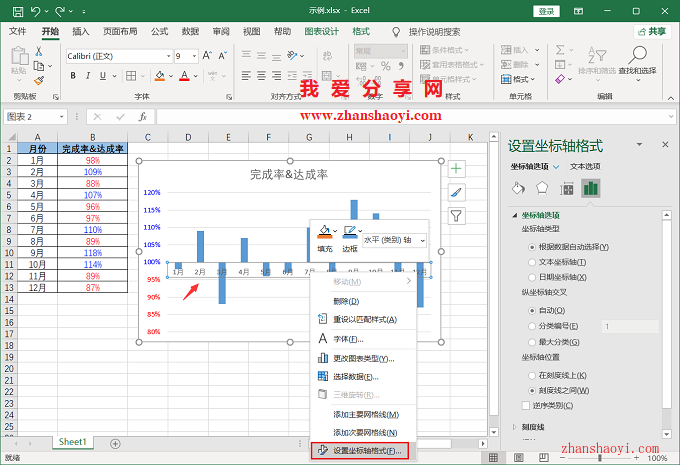This screenshot has width=680, height=465.
Task: Choose 设置坐标轴格式 in context menu
Action: click(360, 451)
